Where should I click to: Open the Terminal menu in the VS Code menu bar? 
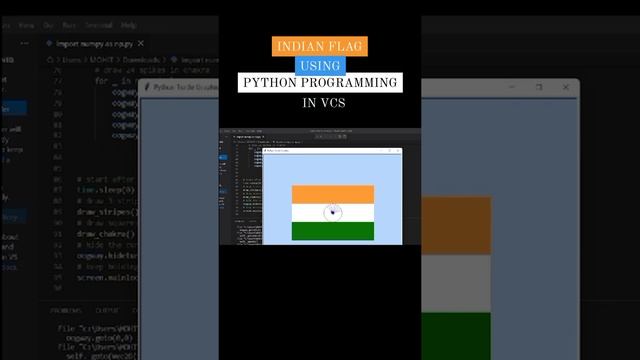click(98, 25)
